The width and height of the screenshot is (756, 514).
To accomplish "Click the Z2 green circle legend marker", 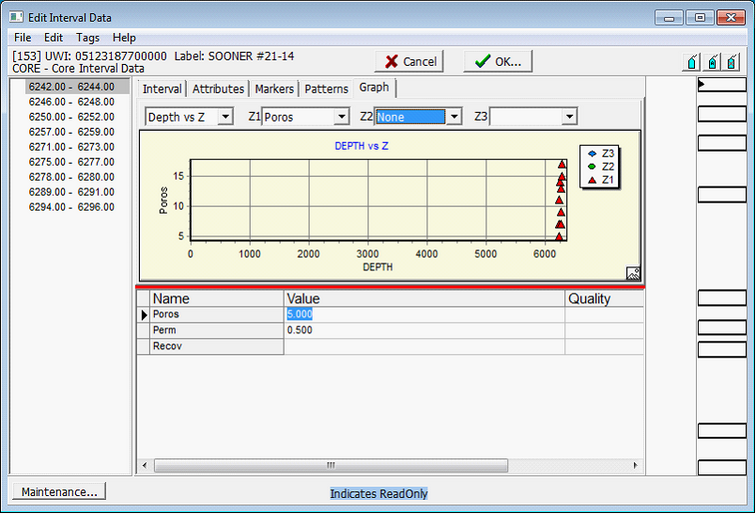I will pyautogui.click(x=591, y=166).
